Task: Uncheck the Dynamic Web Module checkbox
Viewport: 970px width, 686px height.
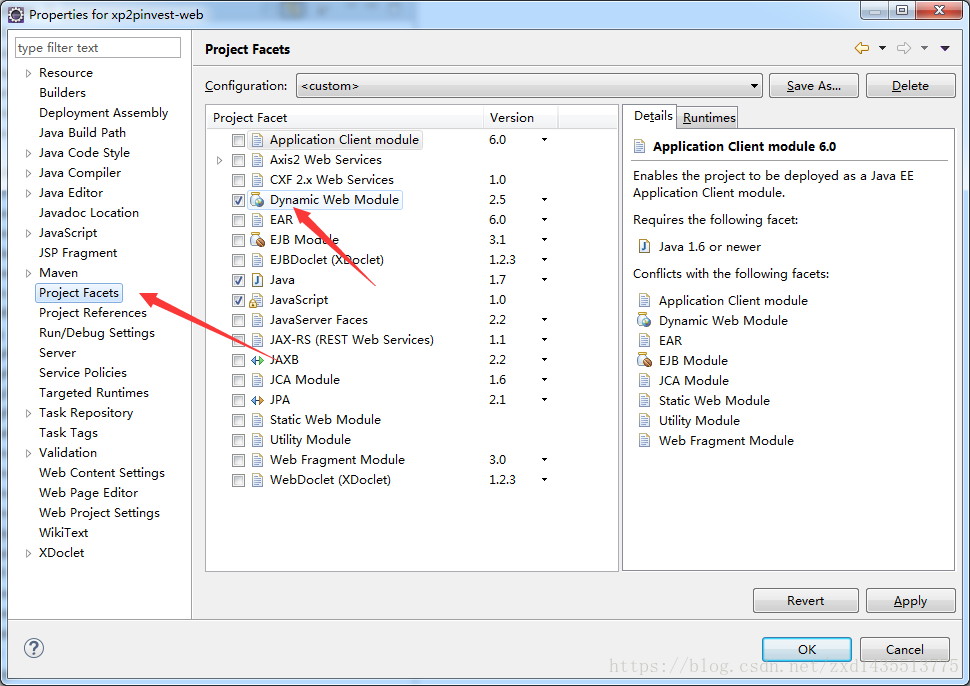Action: click(x=238, y=200)
